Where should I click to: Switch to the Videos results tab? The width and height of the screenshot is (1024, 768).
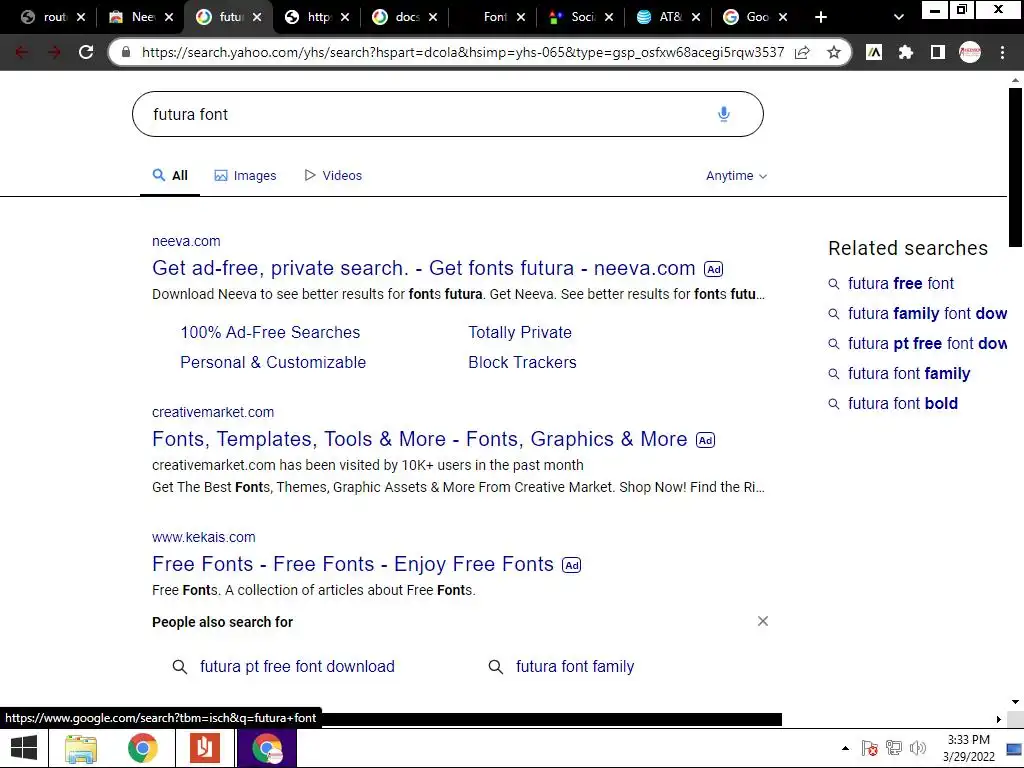pos(332,176)
